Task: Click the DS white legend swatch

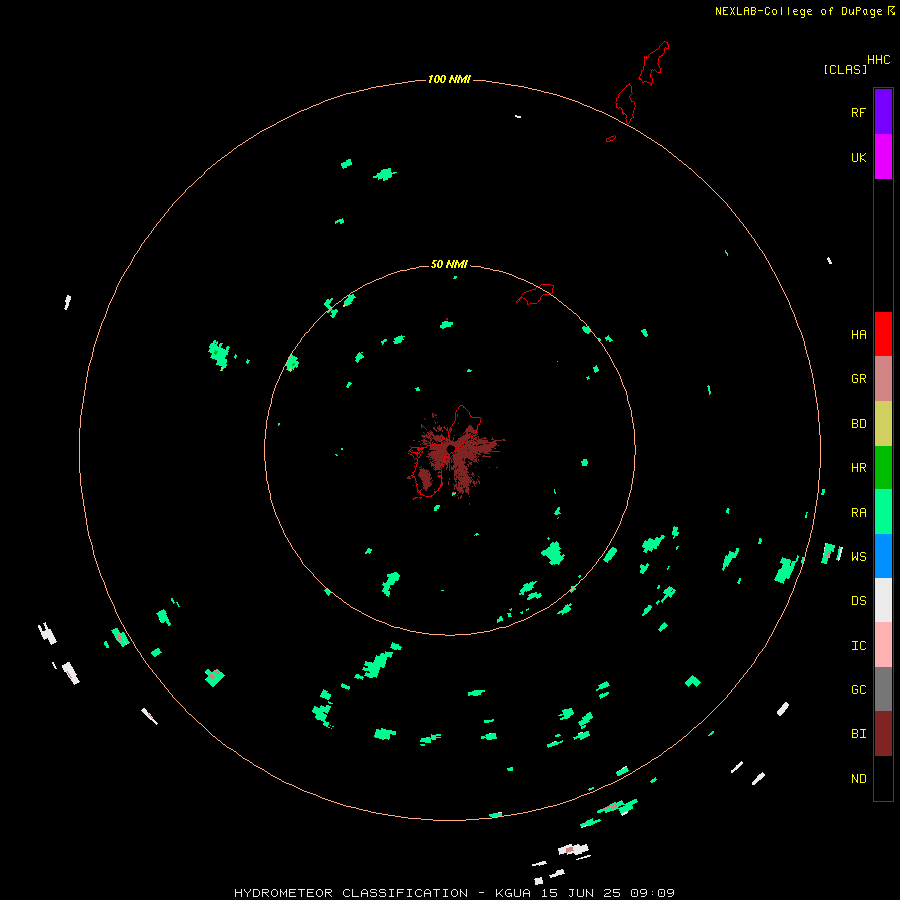Action: pyautogui.click(x=883, y=600)
